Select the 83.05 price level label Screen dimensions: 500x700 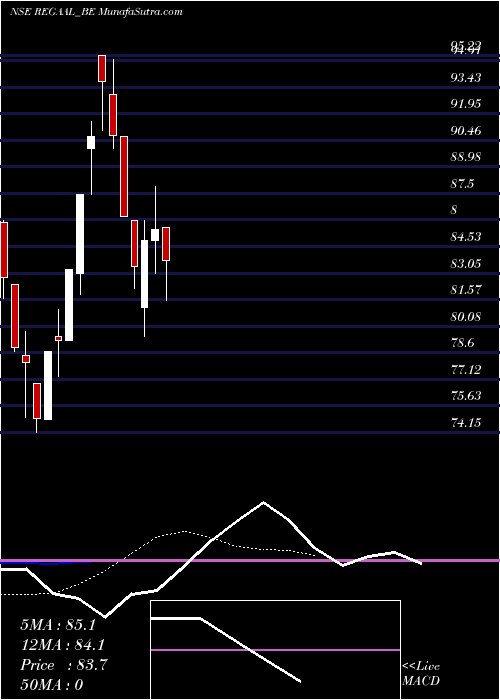pos(466,263)
